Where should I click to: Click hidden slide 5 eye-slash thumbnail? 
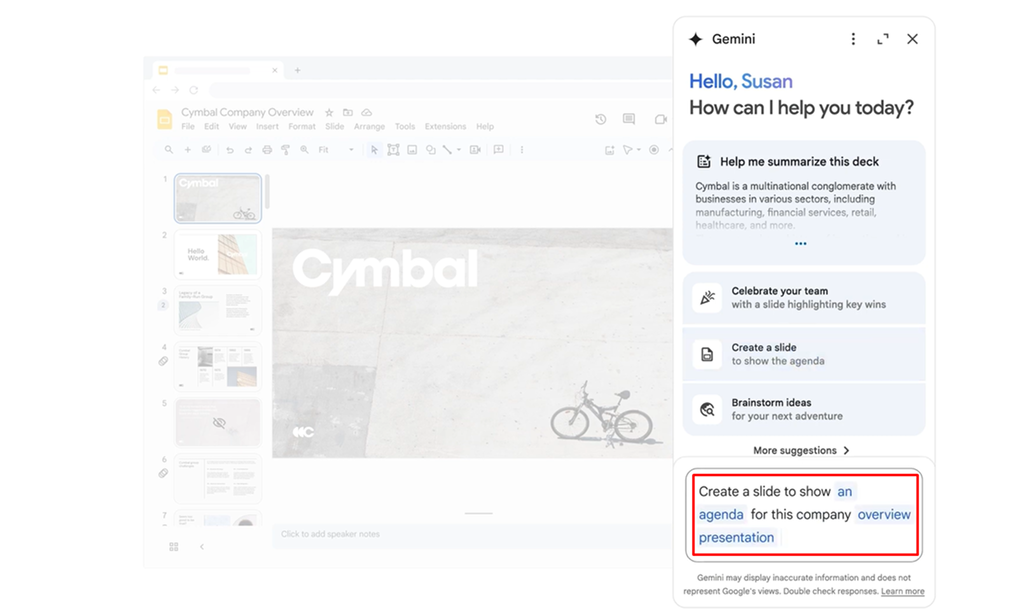[x=218, y=422]
